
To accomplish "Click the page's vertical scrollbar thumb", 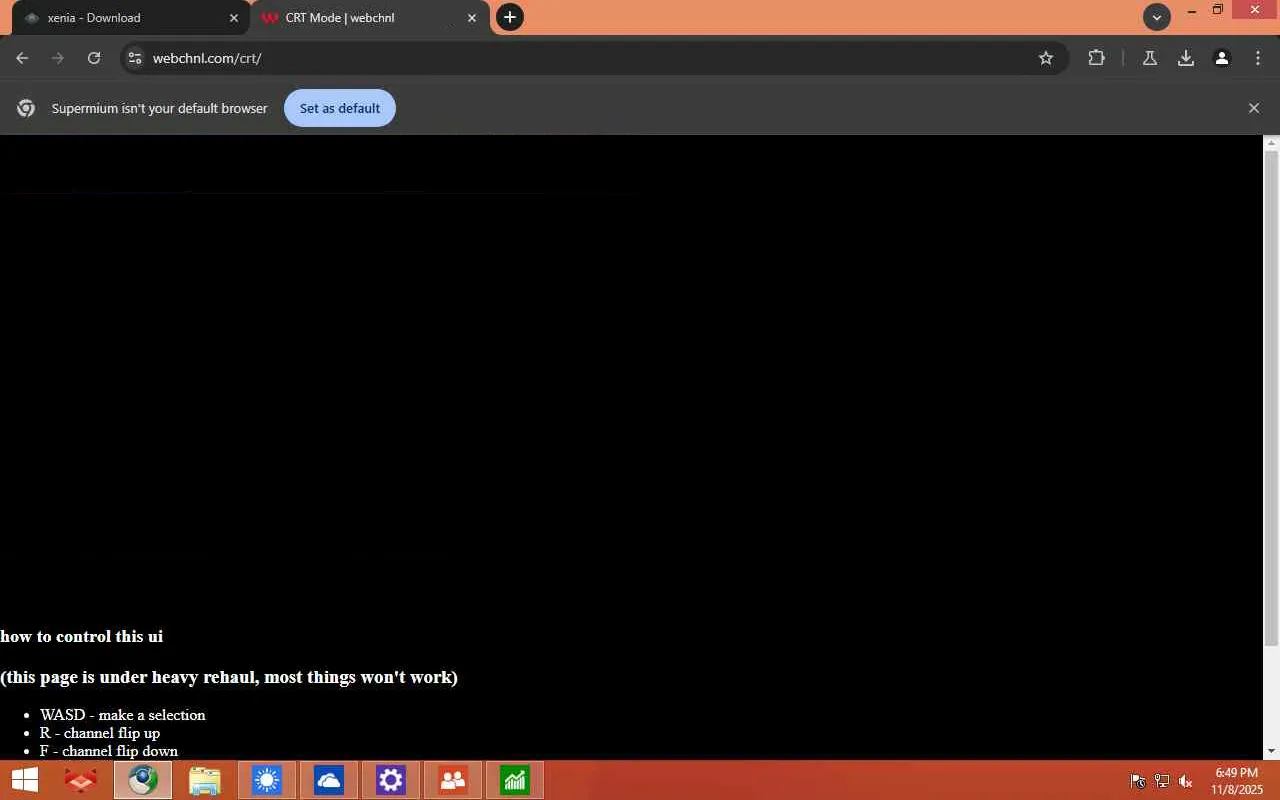I will (x=1272, y=398).
